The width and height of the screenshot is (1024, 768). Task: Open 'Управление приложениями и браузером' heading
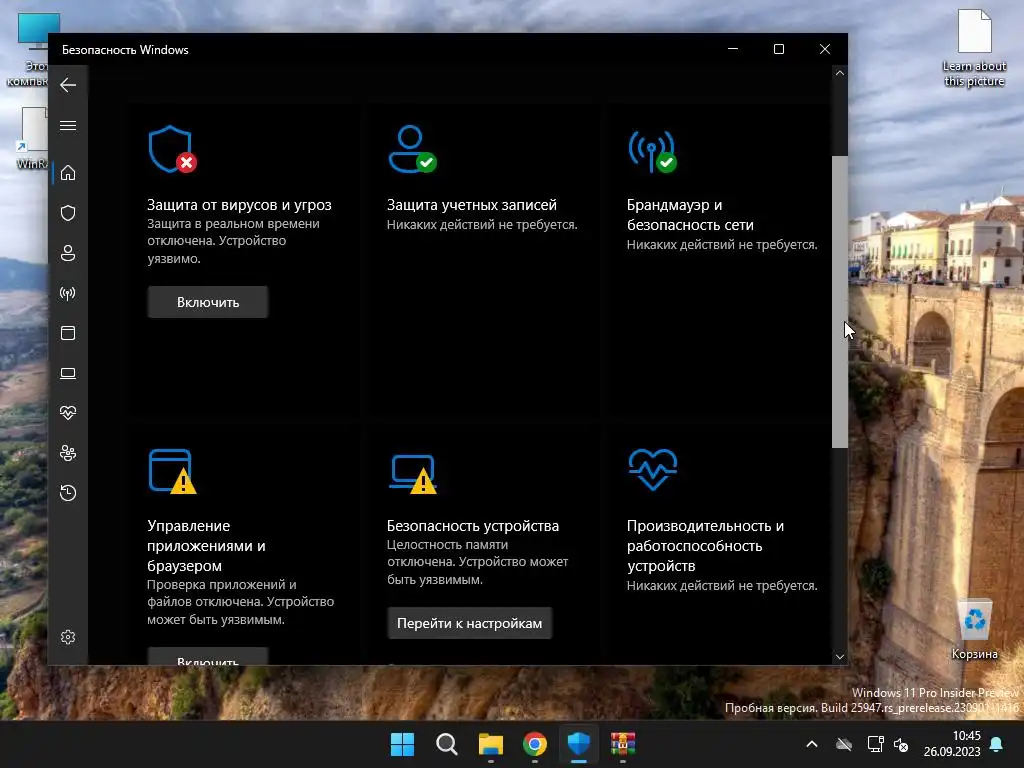pyautogui.click(x=206, y=545)
